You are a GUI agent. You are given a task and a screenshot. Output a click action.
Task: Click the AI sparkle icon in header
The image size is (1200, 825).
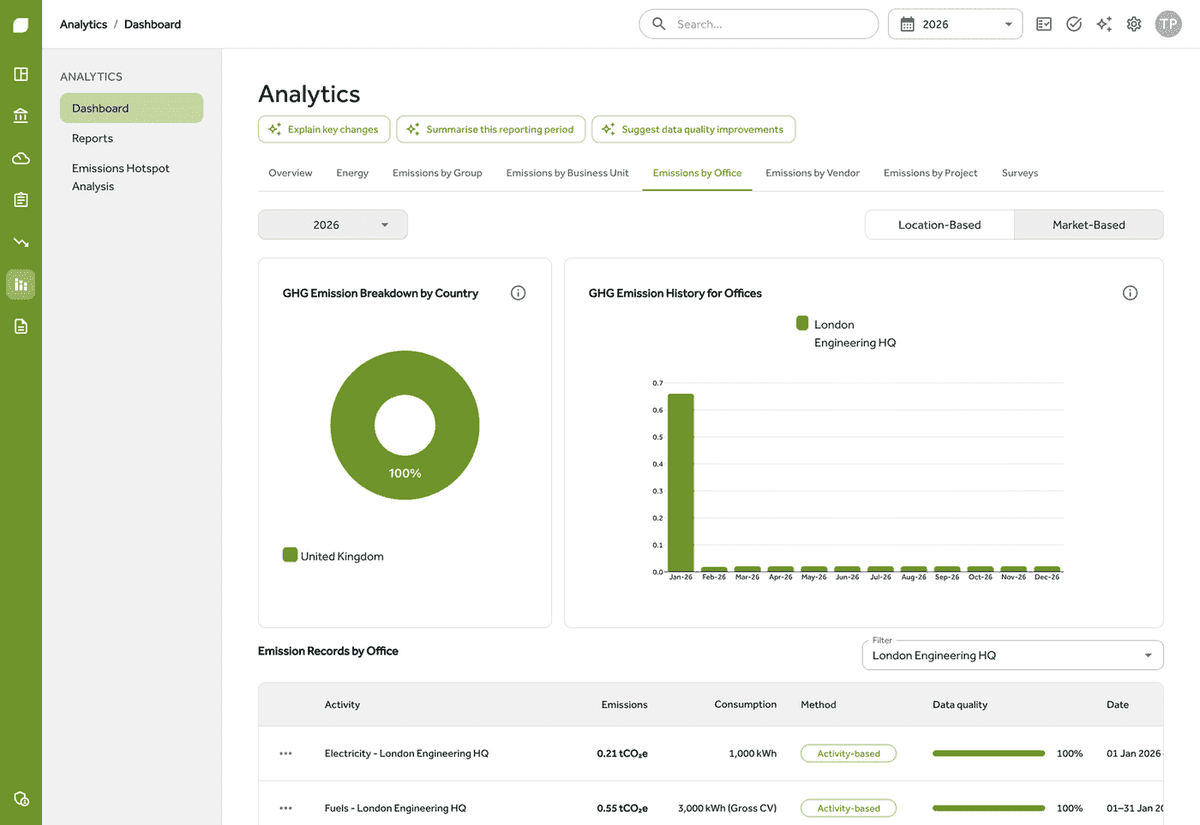(1104, 24)
